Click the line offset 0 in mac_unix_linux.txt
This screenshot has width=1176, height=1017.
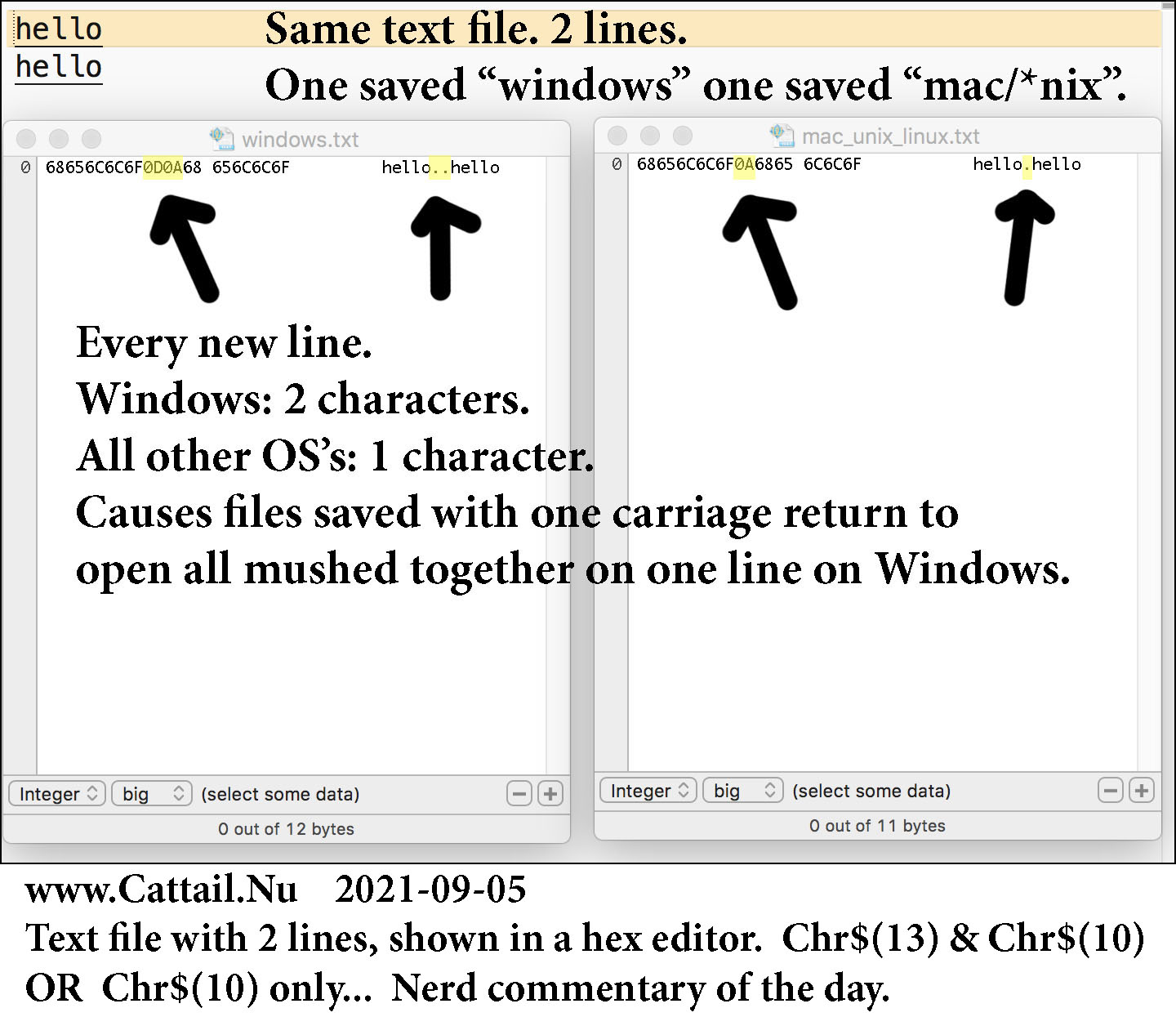pyautogui.click(x=617, y=164)
